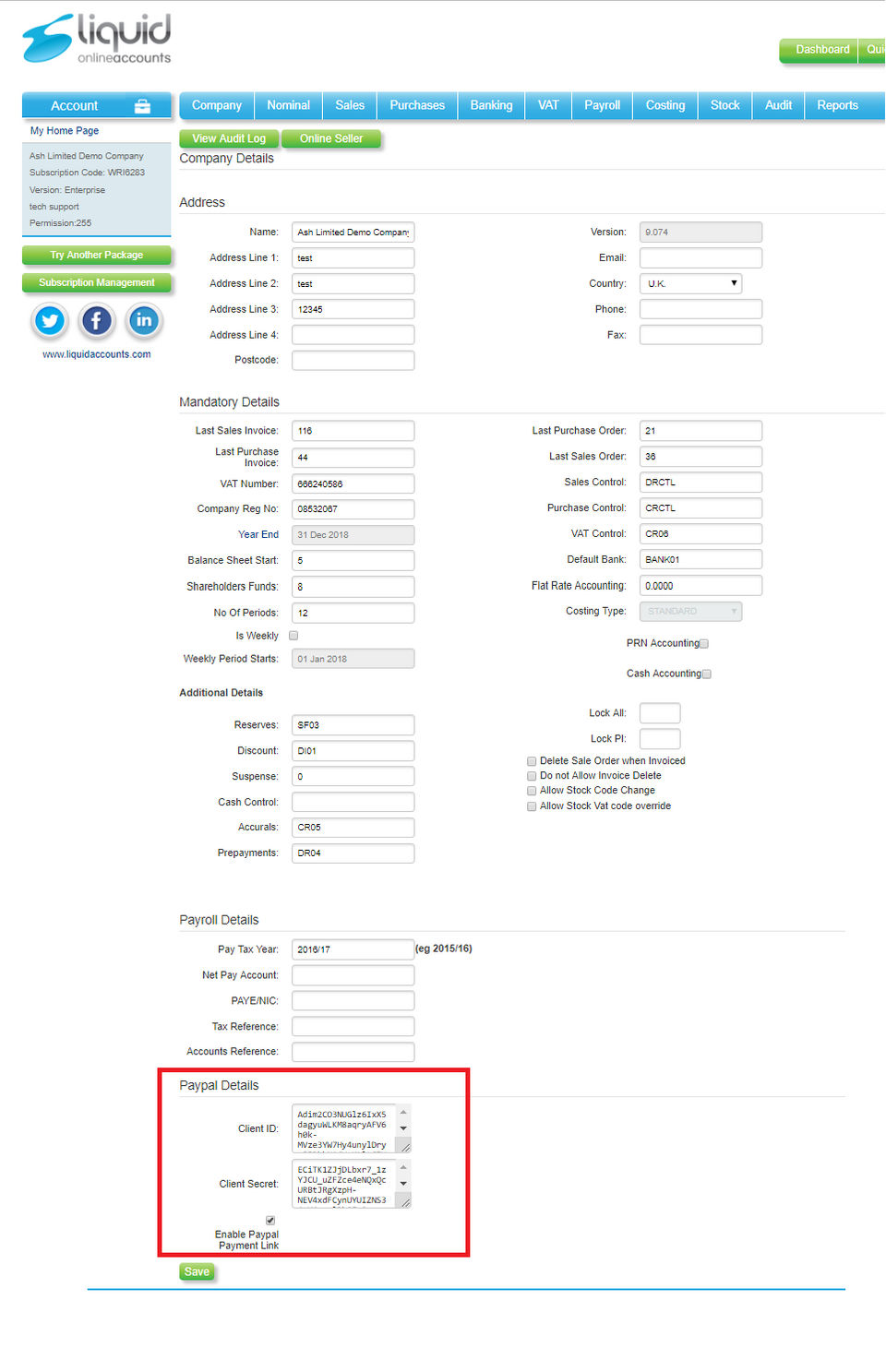This screenshot has width=886, height=1372.
Task: Open the Nominal menu
Action: pos(289,105)
